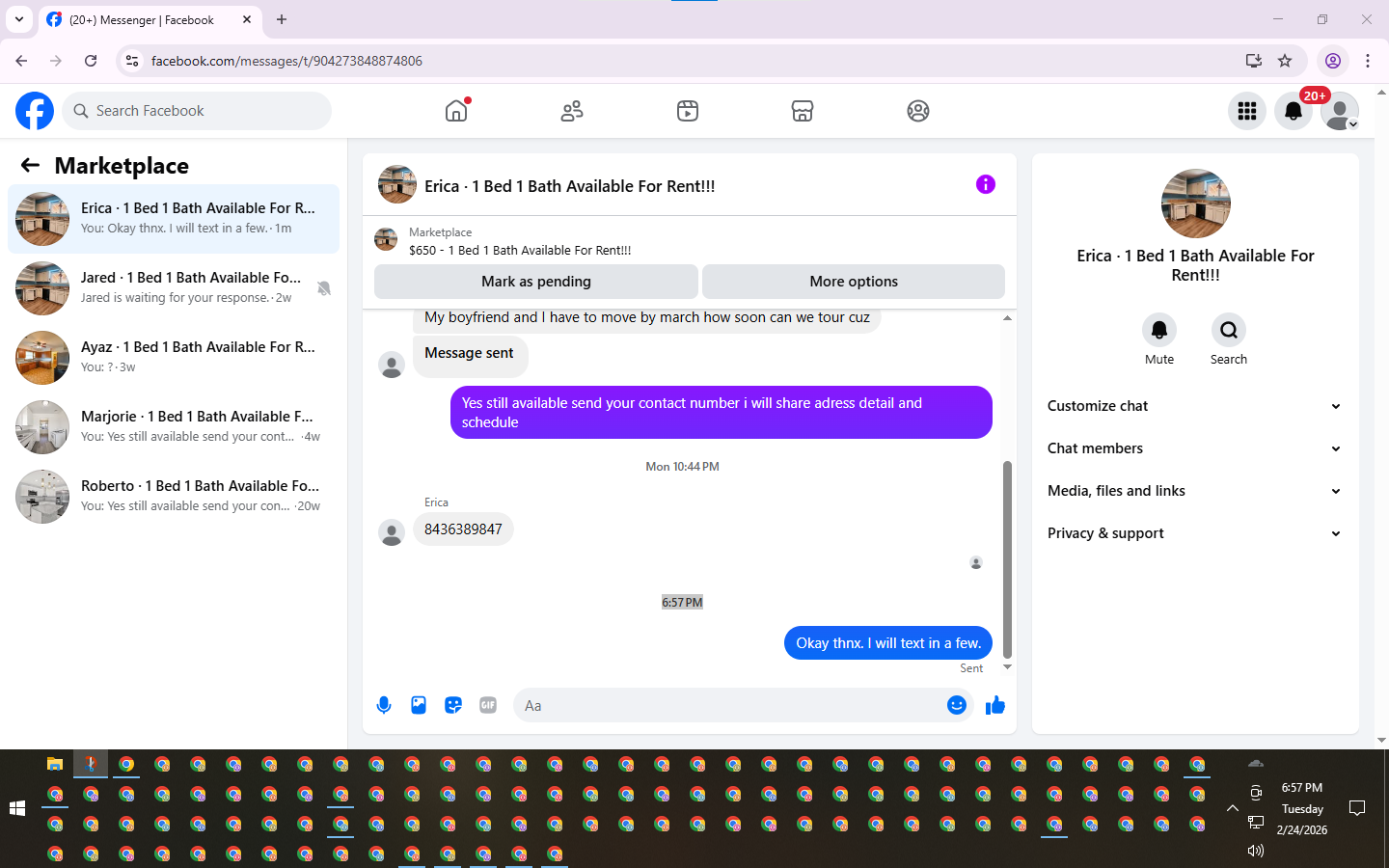Open the Chrome three-dot menu
This screenshot has width=1389, height=868.
[1368, 61]
